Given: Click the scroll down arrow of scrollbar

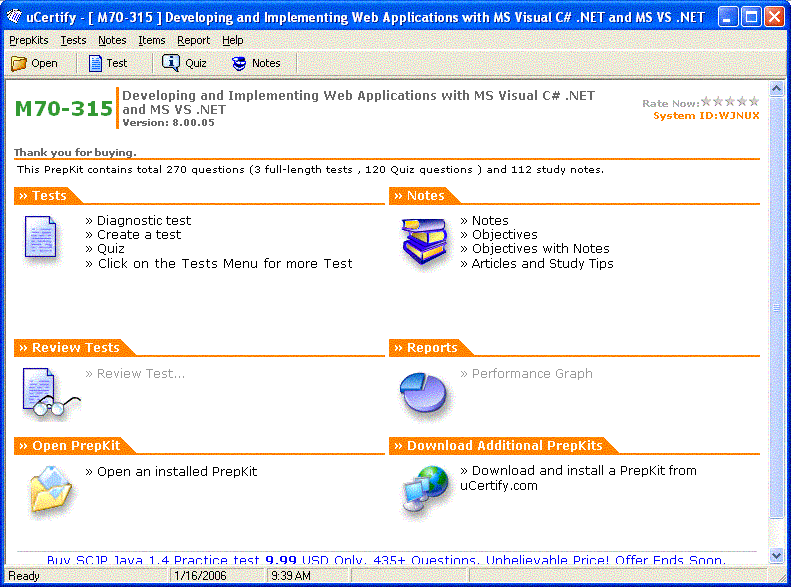Looking at the screenshot, I should tap(776, 555).
